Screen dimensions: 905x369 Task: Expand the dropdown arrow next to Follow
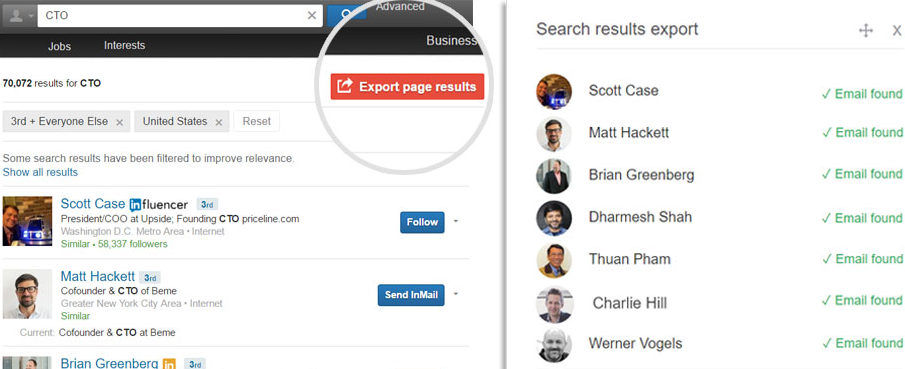(455, 221)
